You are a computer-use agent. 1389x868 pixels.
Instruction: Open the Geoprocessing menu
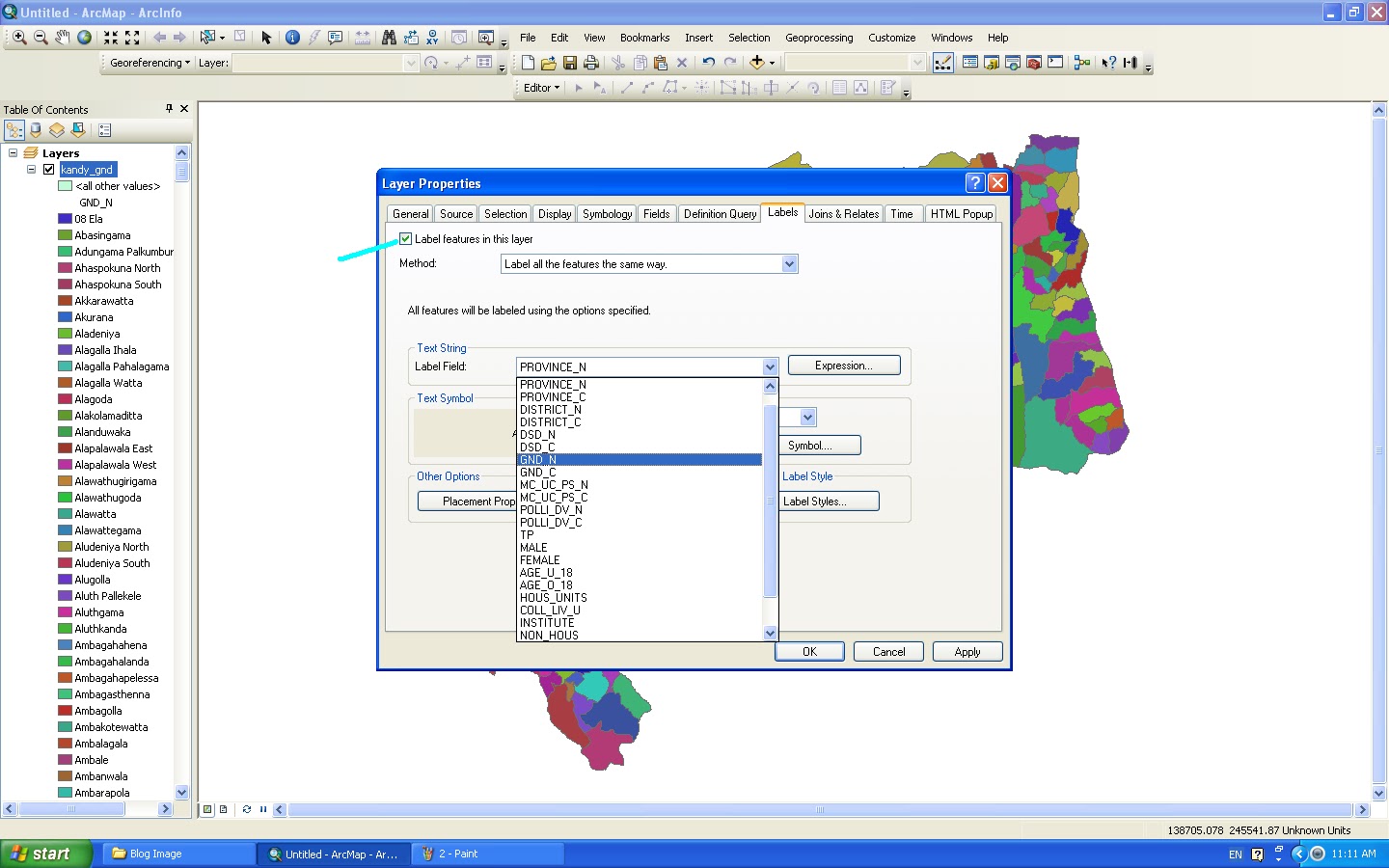tap(819, 38)
